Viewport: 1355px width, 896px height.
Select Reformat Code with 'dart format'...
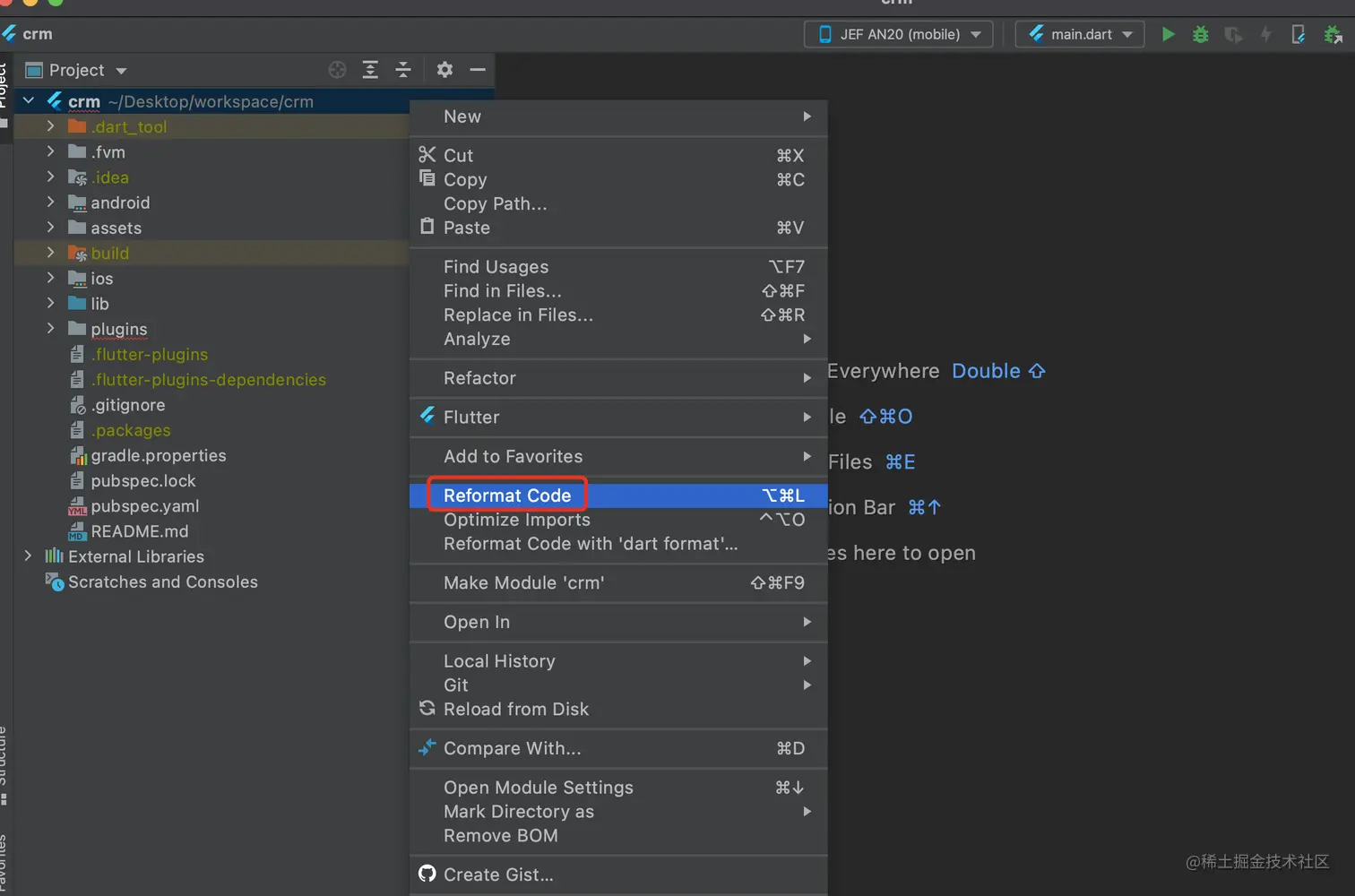618,544
